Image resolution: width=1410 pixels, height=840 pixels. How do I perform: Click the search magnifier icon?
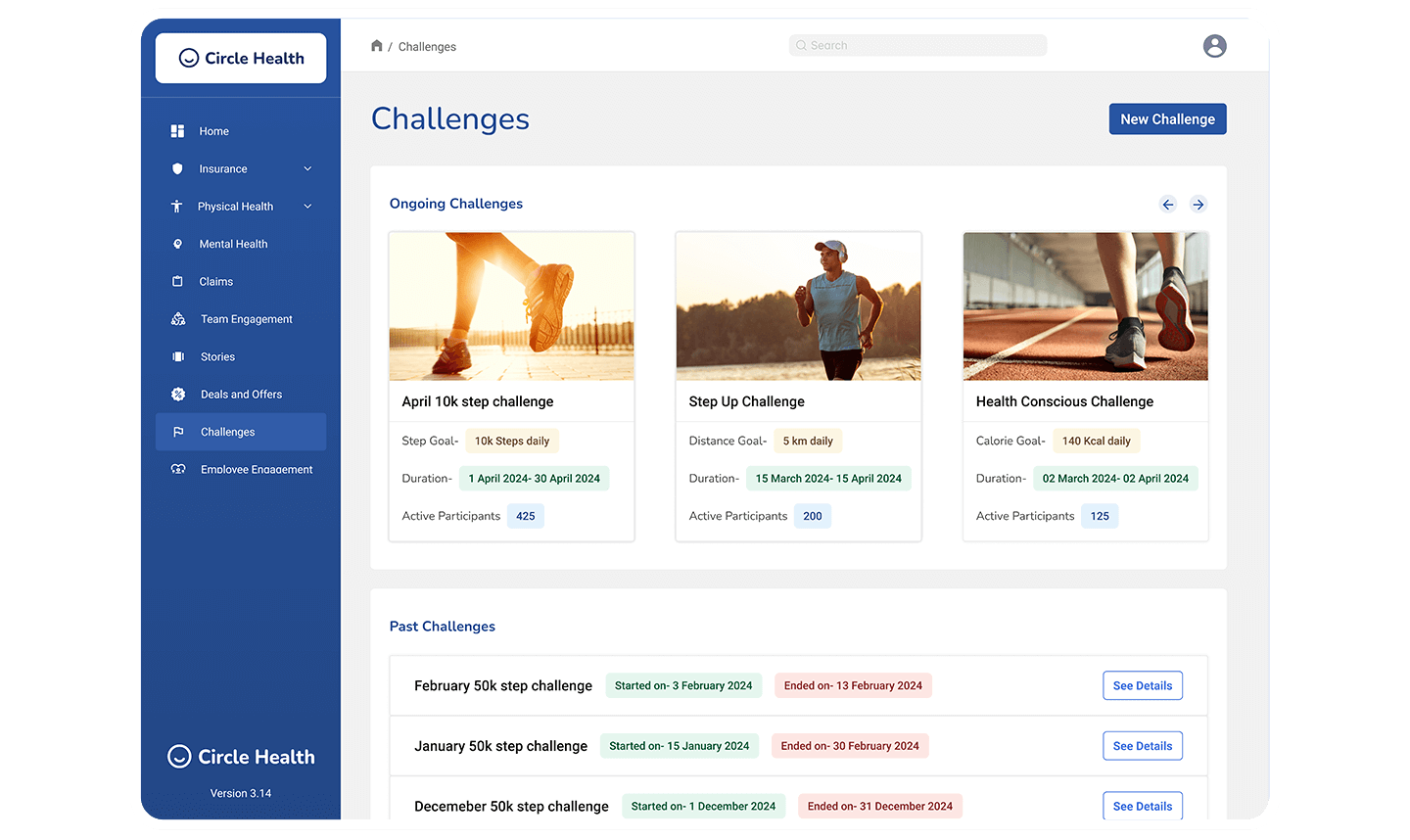point(801,45)
